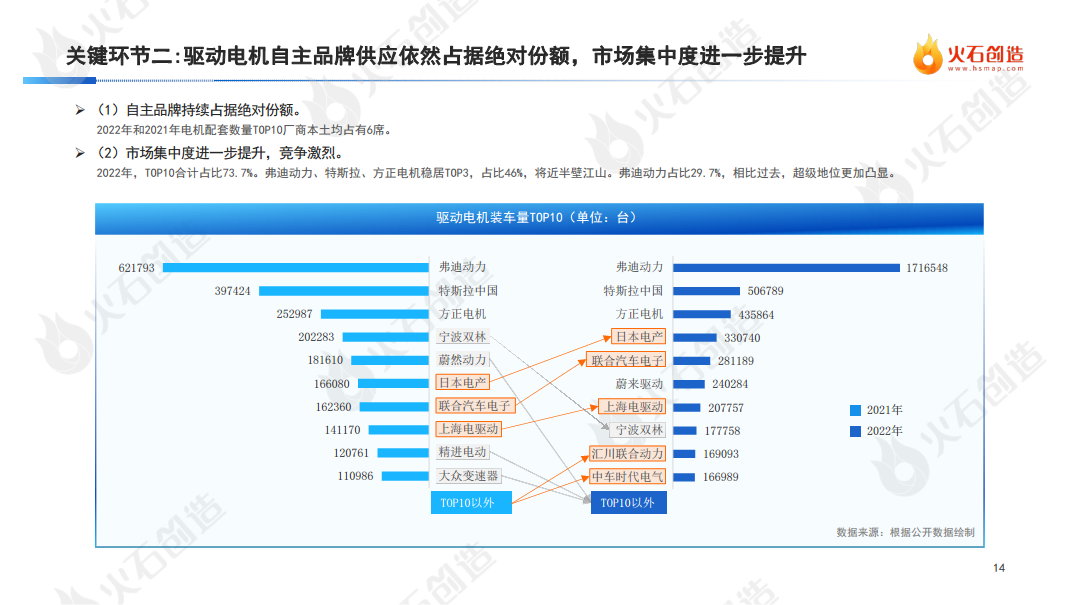Click the 蔚然动力 gray box label
This screenshot has height=605, width=1077.
point(463,360)
